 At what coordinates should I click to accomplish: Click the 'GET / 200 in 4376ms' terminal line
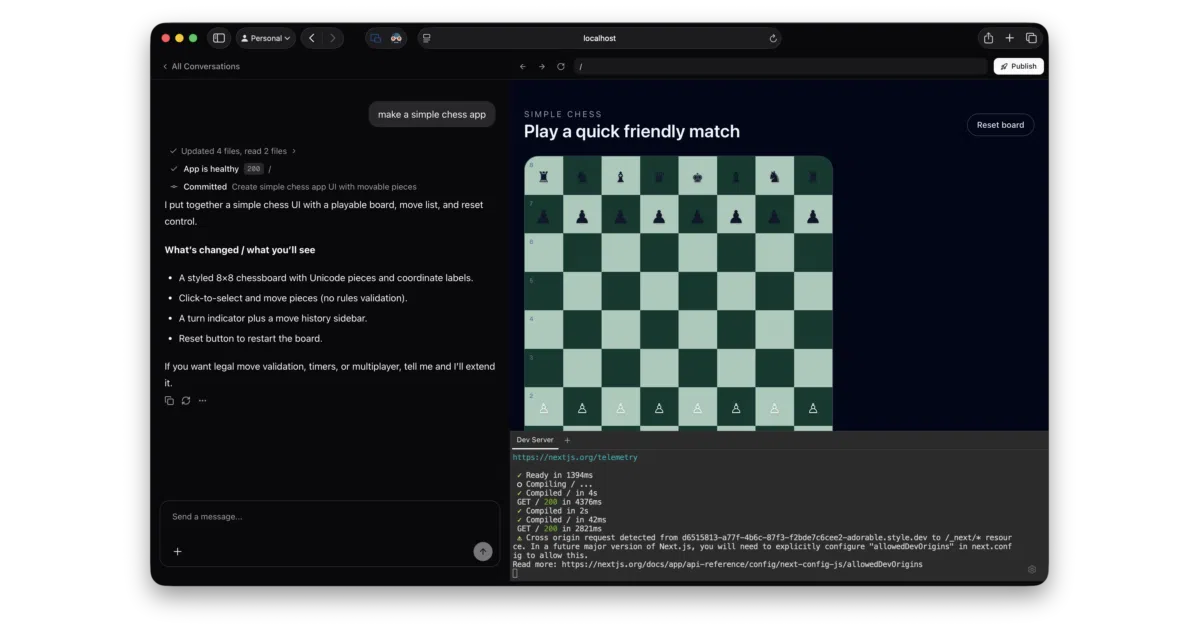tap(559, 502)
